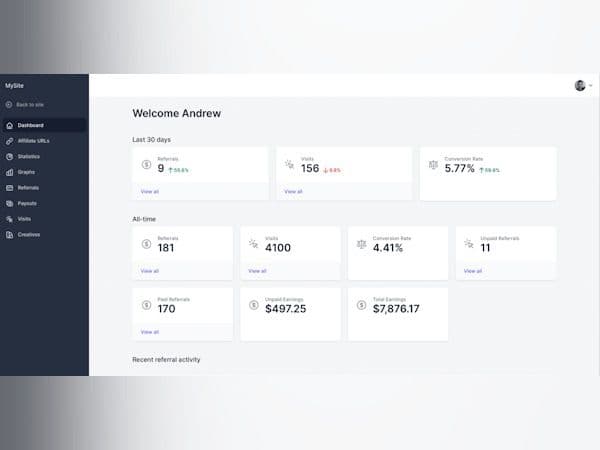The width and height of the screenshot is (600, 450).
Task: Select Visits in the sidebar menu
Action: [24, 219]
